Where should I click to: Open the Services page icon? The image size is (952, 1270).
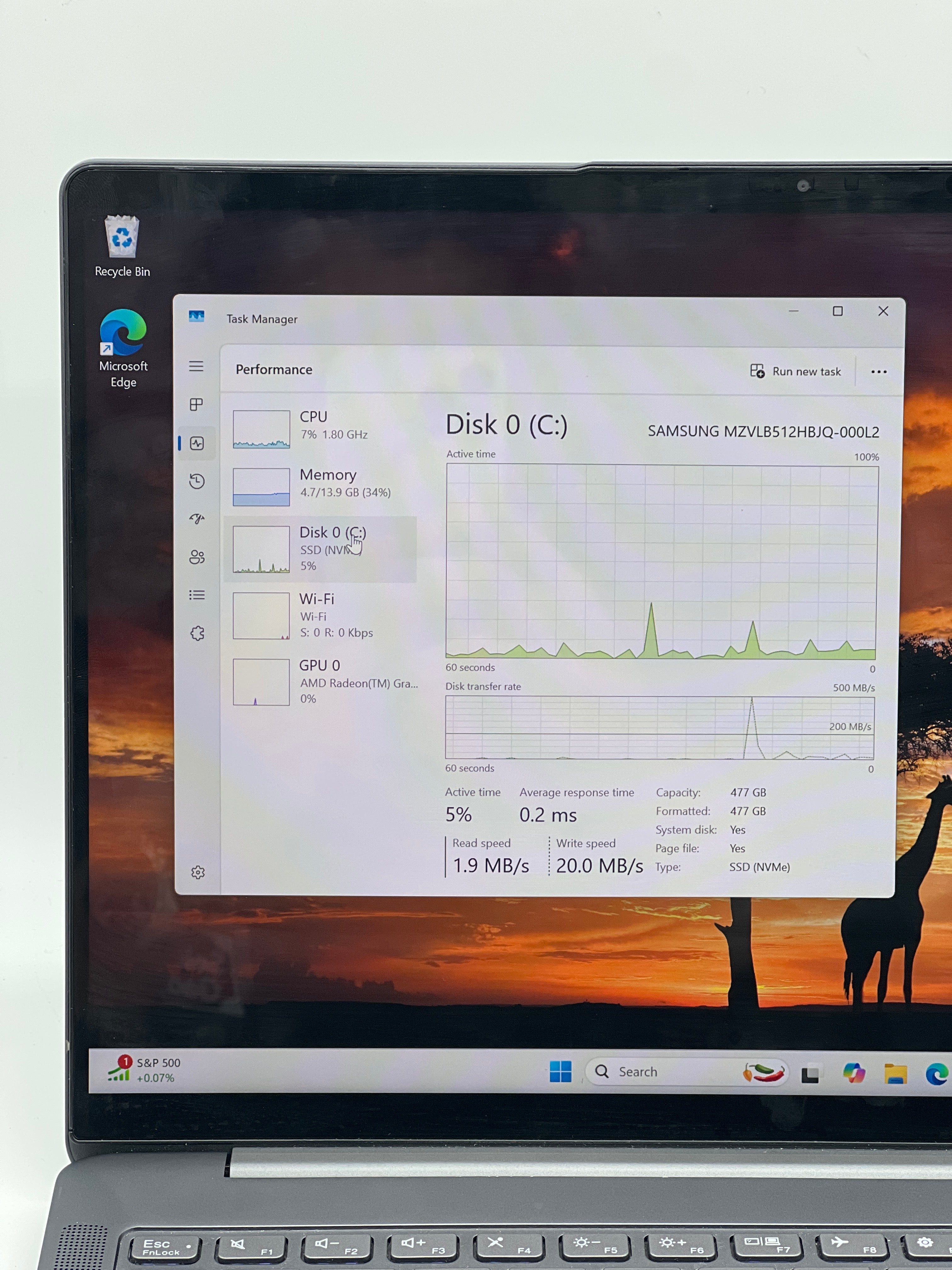tap(197, 633)
